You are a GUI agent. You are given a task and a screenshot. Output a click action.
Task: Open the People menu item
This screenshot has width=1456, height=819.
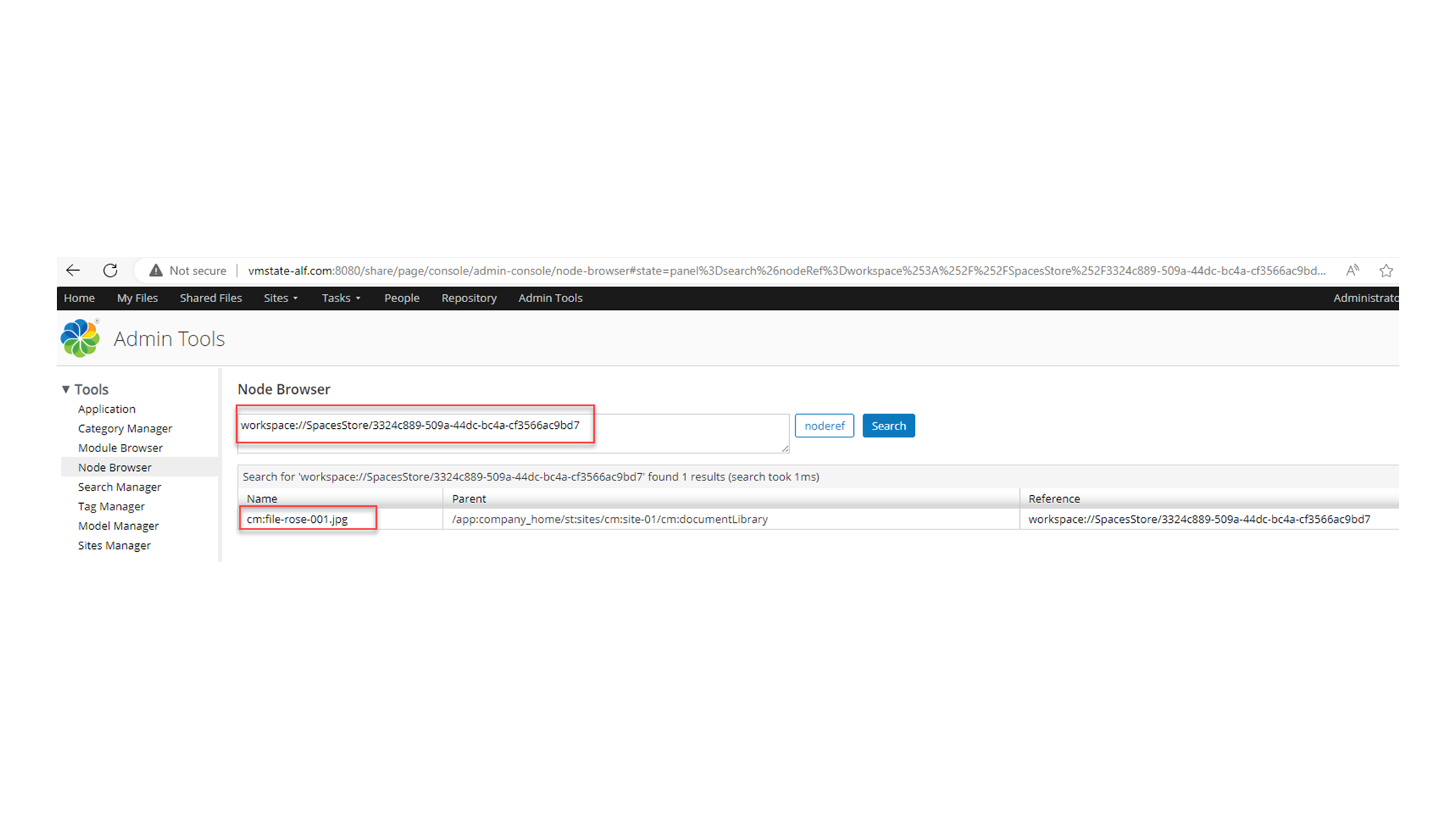click(x=401, y=298)
